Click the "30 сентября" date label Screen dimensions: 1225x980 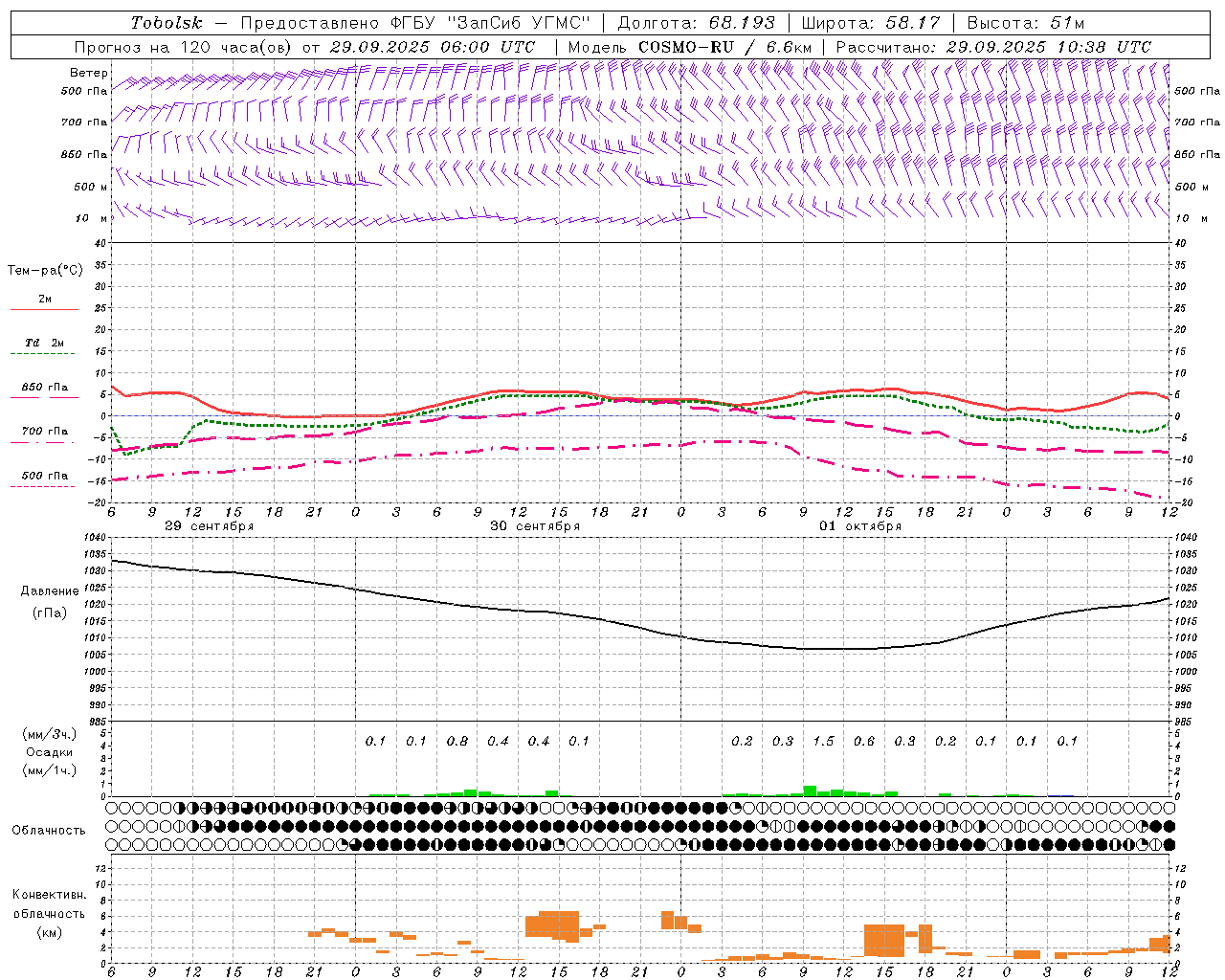[535, 526]
